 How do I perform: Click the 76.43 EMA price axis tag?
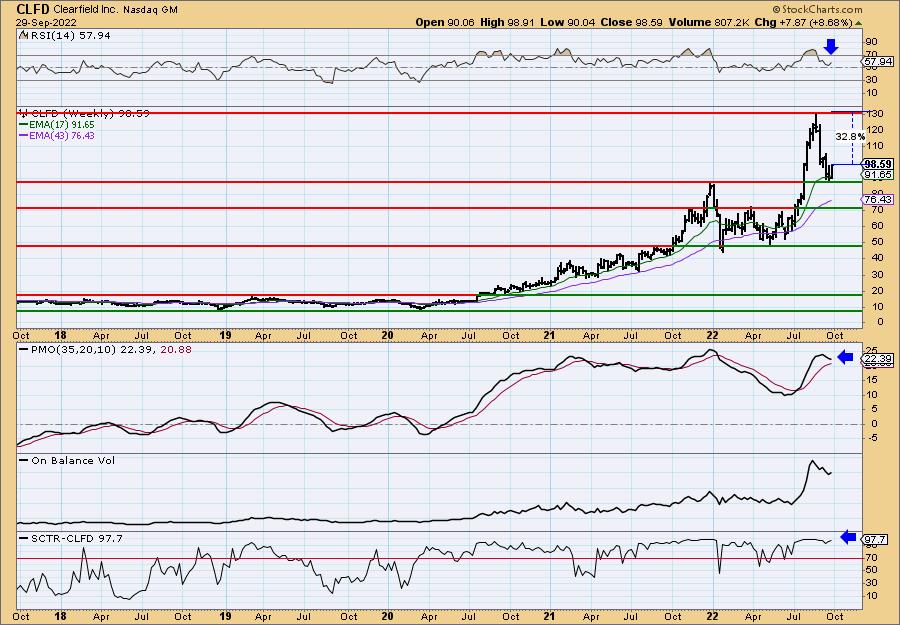tap(878, 199)
